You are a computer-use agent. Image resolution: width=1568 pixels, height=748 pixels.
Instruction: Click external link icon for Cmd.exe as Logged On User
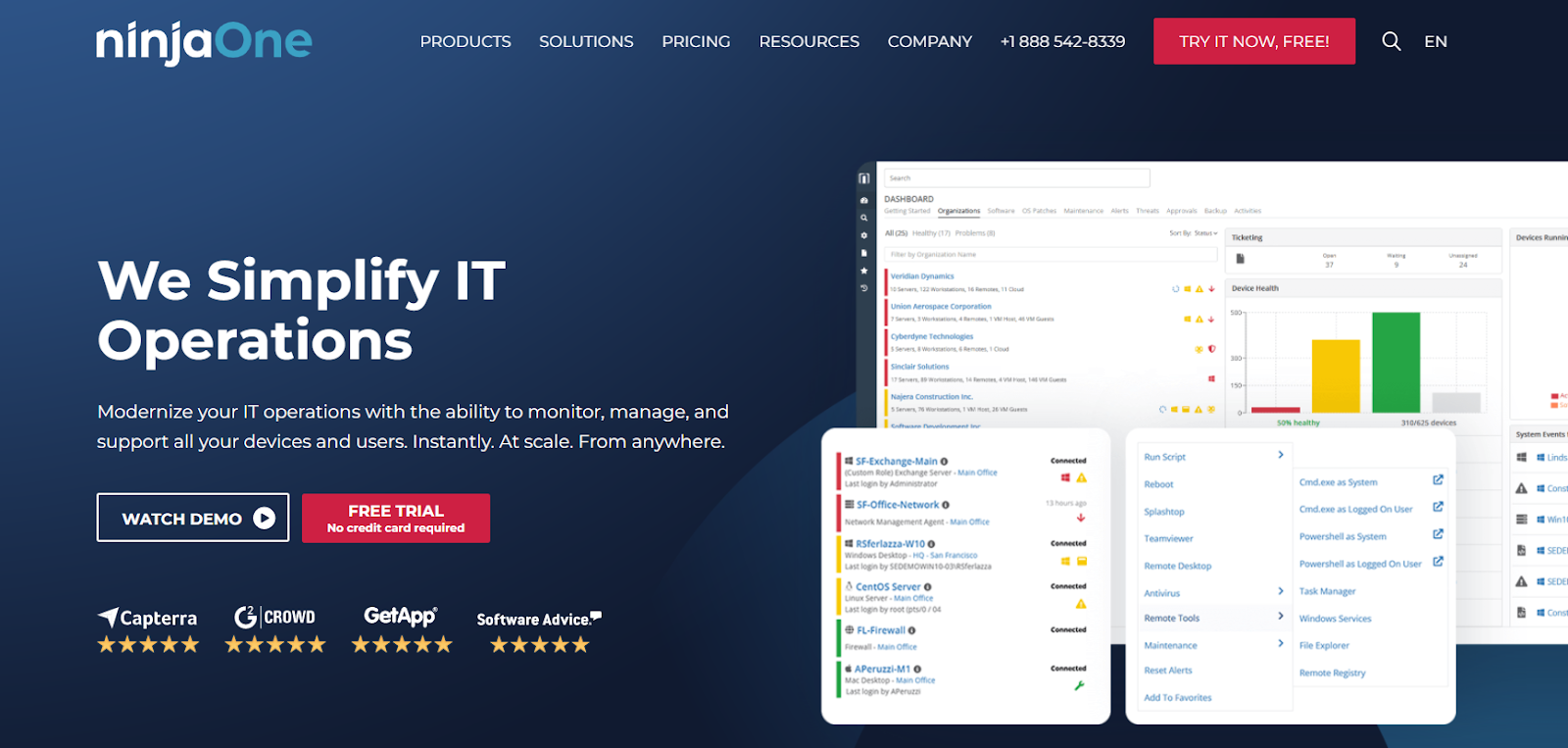(x=1438, y=507)
